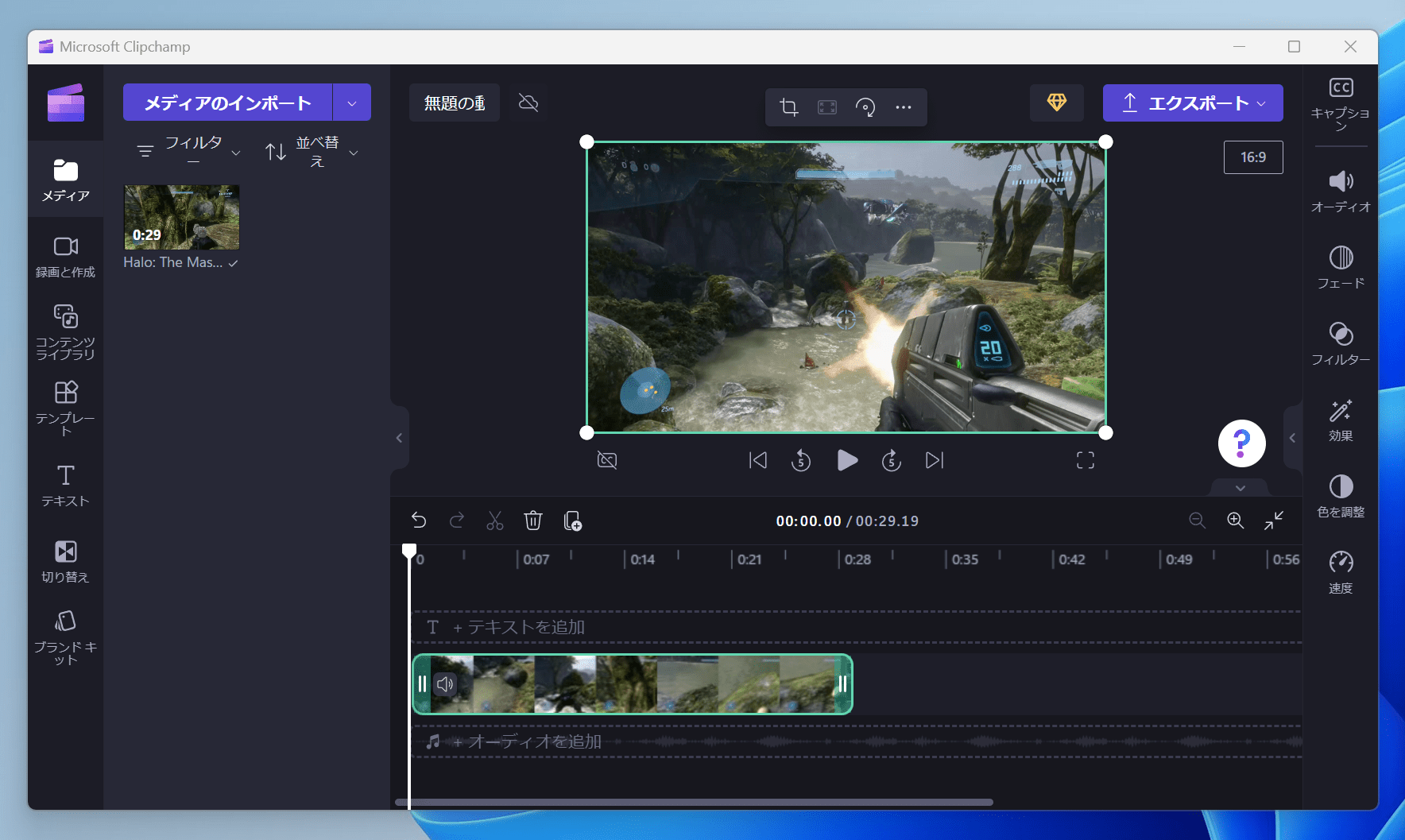Click the rotate icon in floating toolbar

click(865, 106)
